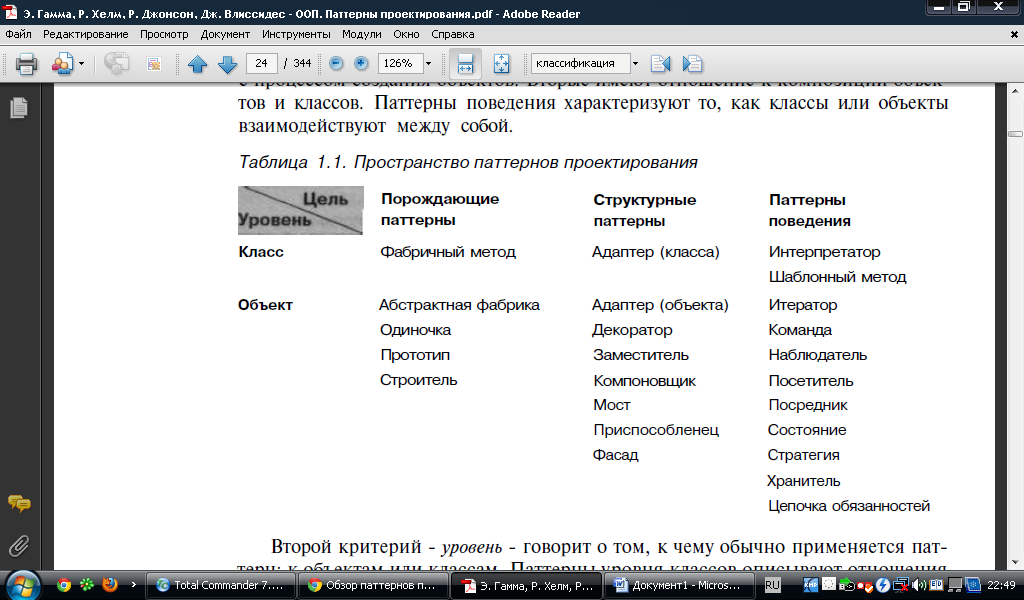The width and height of the screenshot is (1024, 600).
Task: Click the vertical scrollbar thumb
Action: [1015, 134]
